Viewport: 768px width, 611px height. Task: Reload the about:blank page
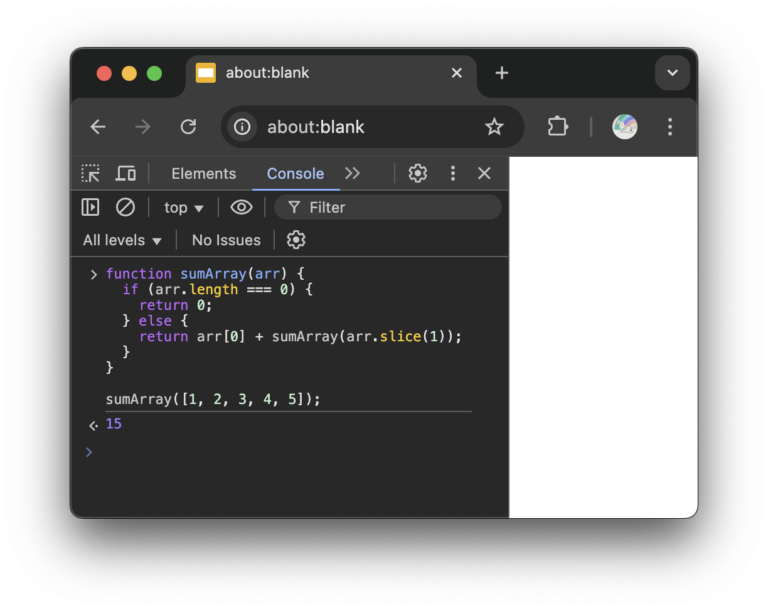(188, 127)
